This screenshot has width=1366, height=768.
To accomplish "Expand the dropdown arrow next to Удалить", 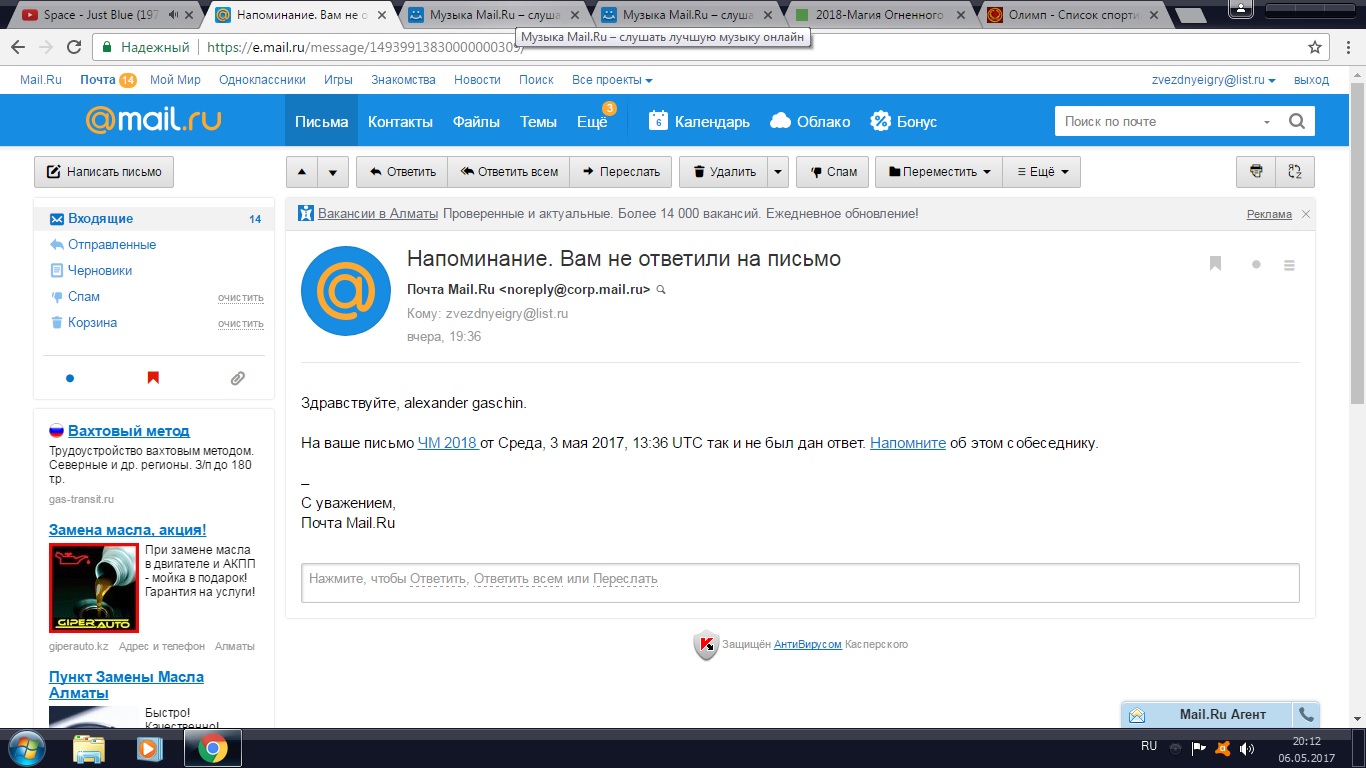I will (x=778, y=171).
